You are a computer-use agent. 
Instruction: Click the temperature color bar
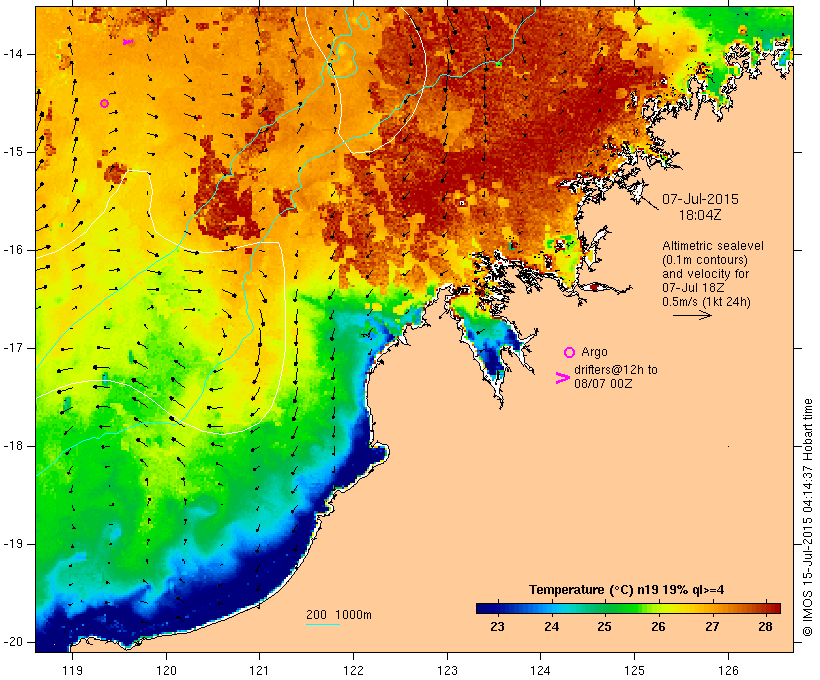628,608
